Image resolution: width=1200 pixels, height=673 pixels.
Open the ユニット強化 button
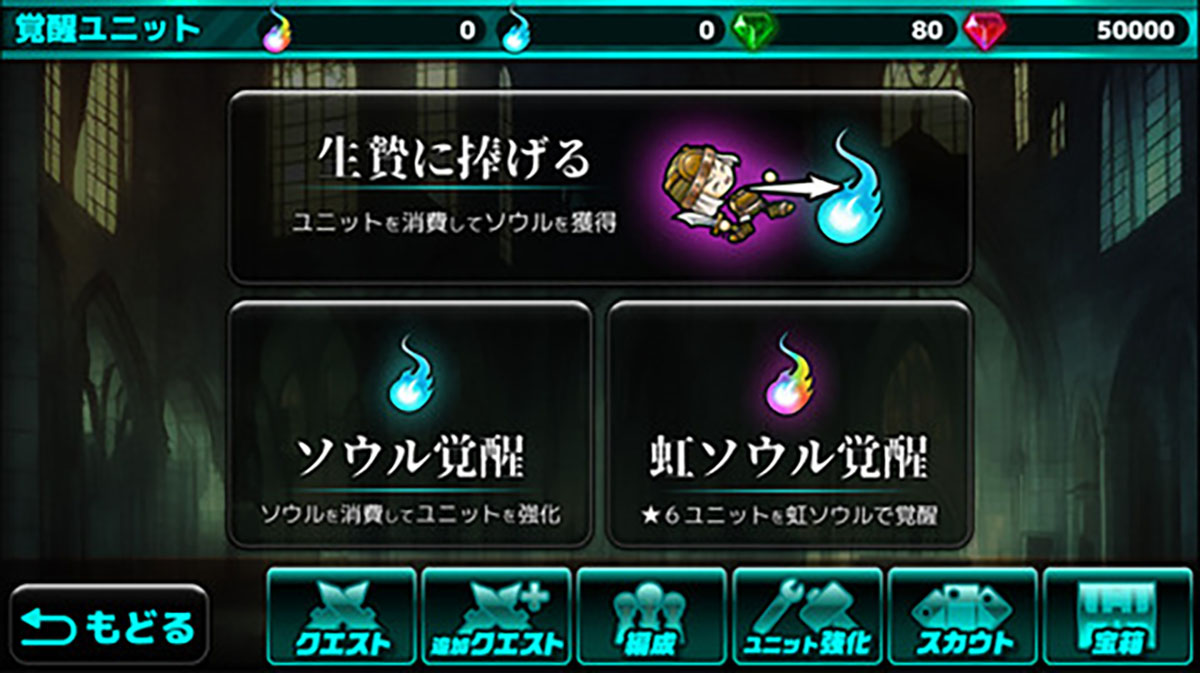807,618
